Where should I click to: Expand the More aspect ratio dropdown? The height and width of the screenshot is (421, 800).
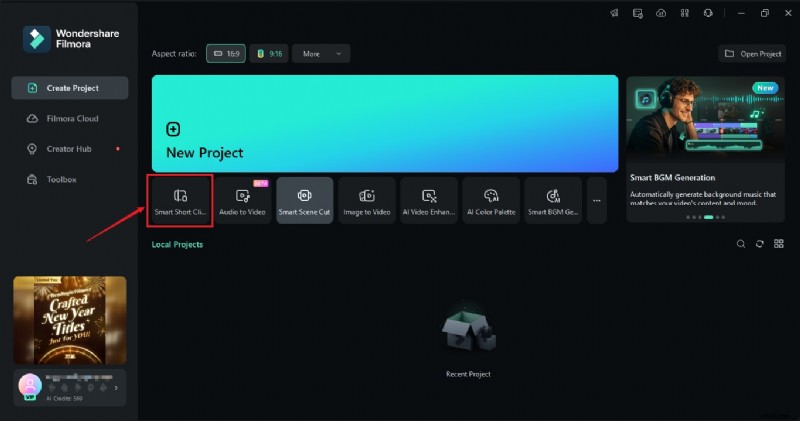coord(321,53)
